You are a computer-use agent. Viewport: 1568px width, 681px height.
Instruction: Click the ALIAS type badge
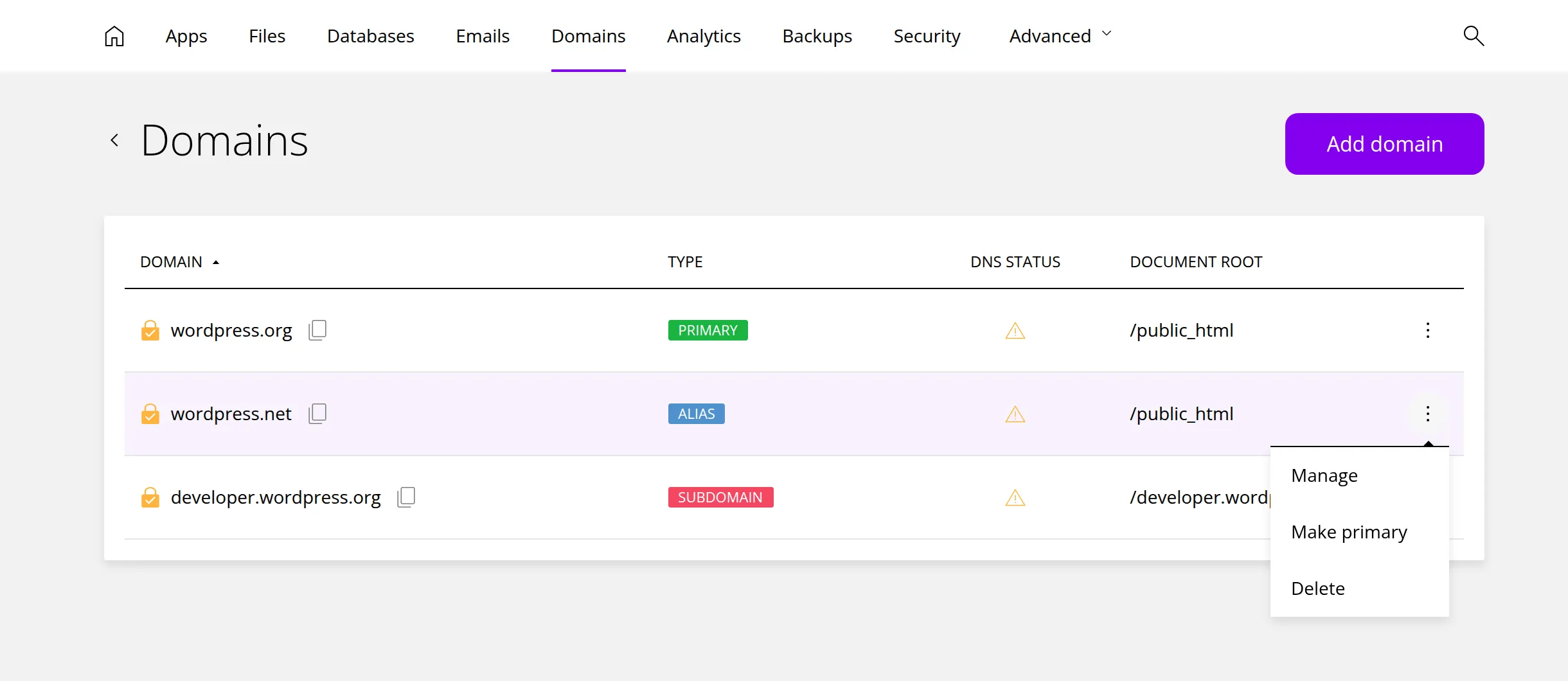(697, 414)
